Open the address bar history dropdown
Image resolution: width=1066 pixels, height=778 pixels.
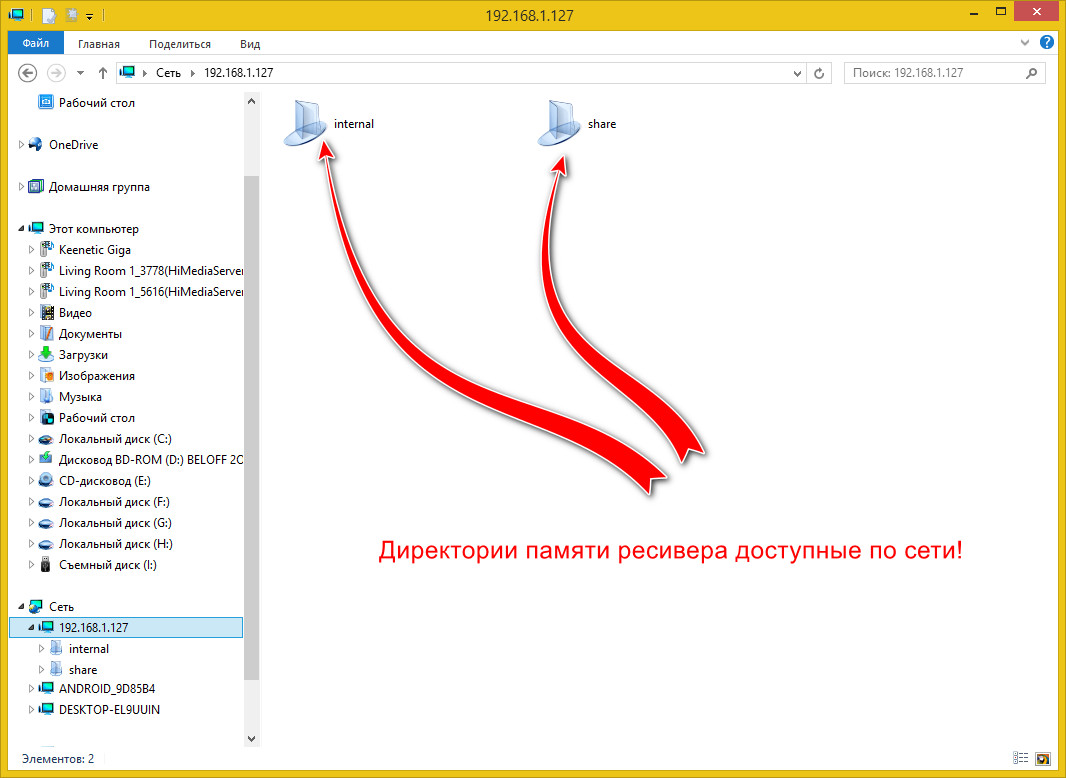pyautogui.click(x=797, y=73)
